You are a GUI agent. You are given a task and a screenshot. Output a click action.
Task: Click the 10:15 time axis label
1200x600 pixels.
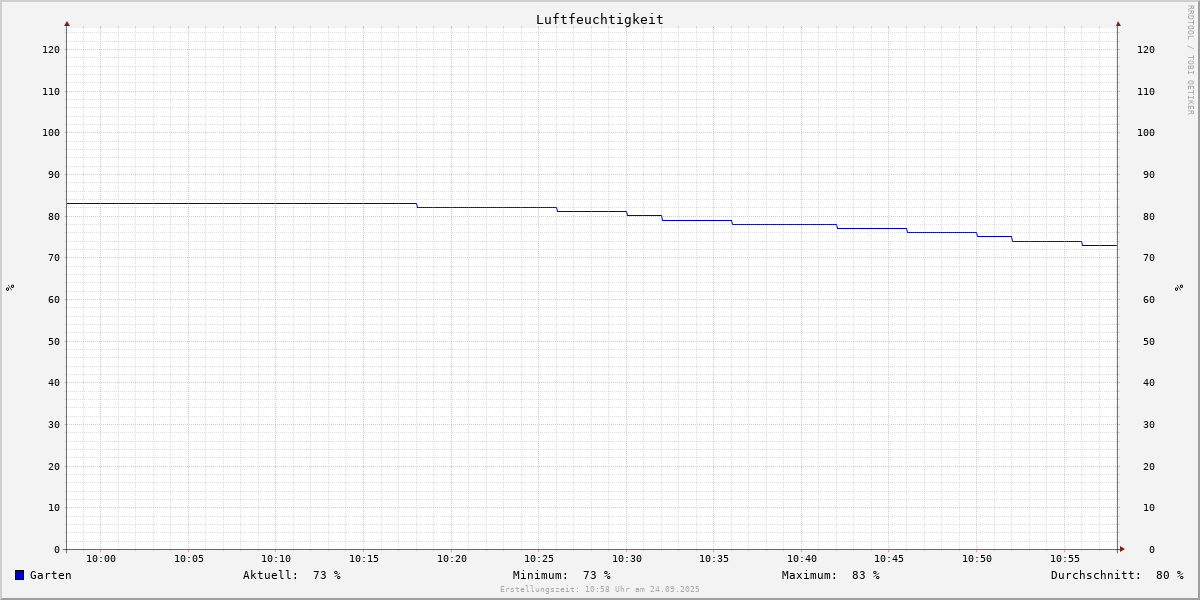(364, 559)
